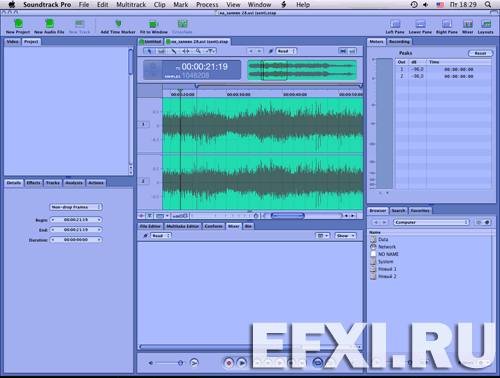The width and height of the screenshot is (500, 378).
Task: Adjust the monitor volume slider in transport
Action: [x=170, y=363]
